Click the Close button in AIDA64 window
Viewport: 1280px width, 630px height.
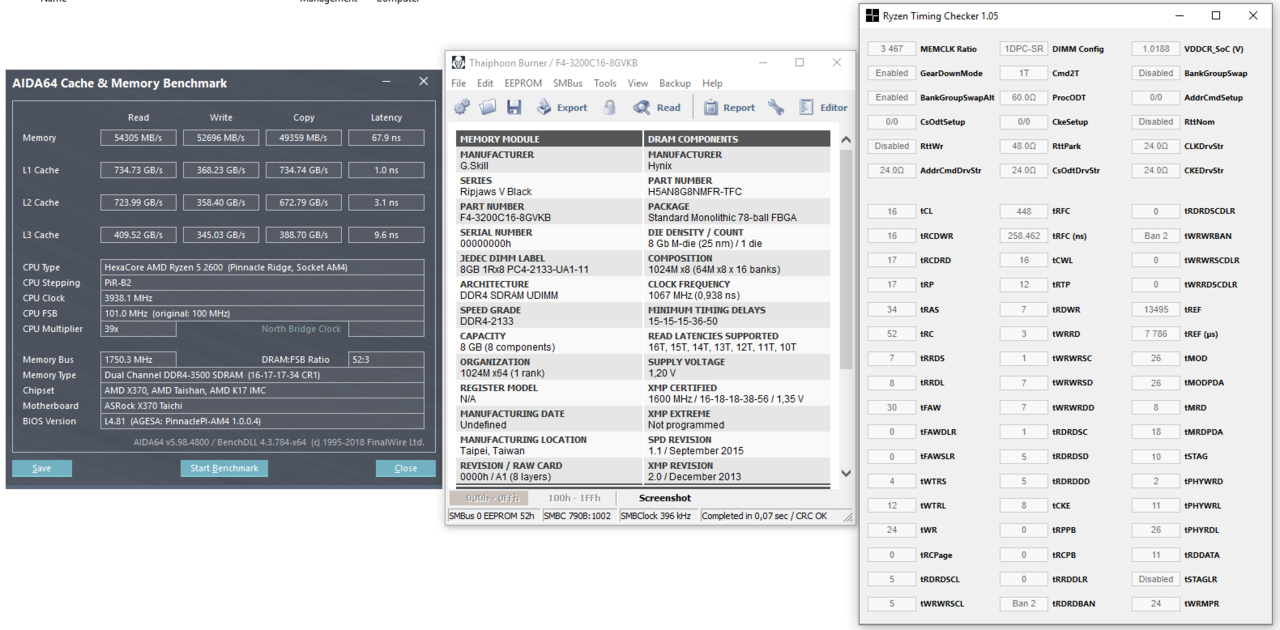click(x=406, y=468)
